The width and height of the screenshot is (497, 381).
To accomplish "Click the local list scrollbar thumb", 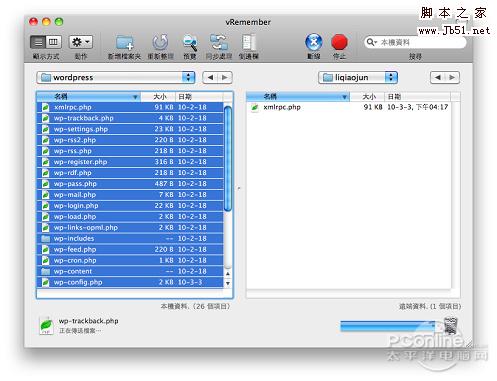I will click(228, 158).
